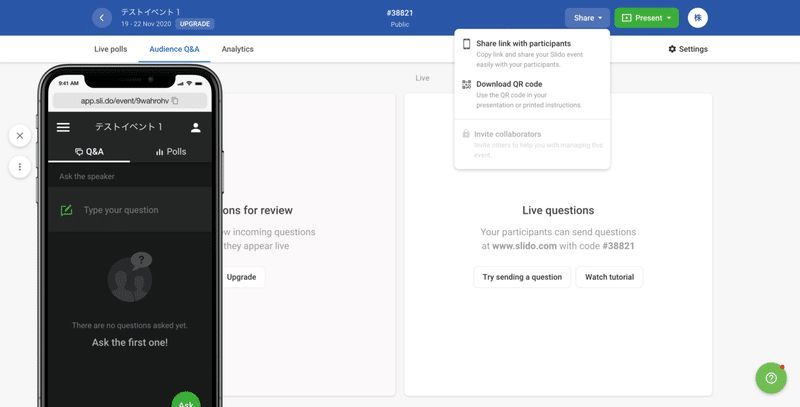Click the phone mockup's event title
Image resolution: width=800 pixels, height=407 pixels.
pyautogui.click(x=129, y=127)
